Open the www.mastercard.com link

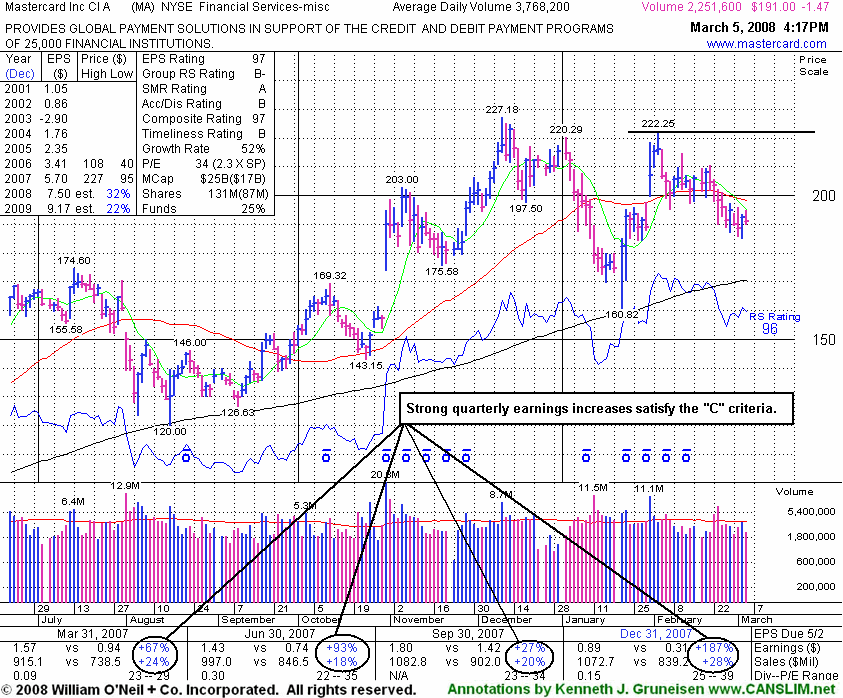[x=766, y=44]
